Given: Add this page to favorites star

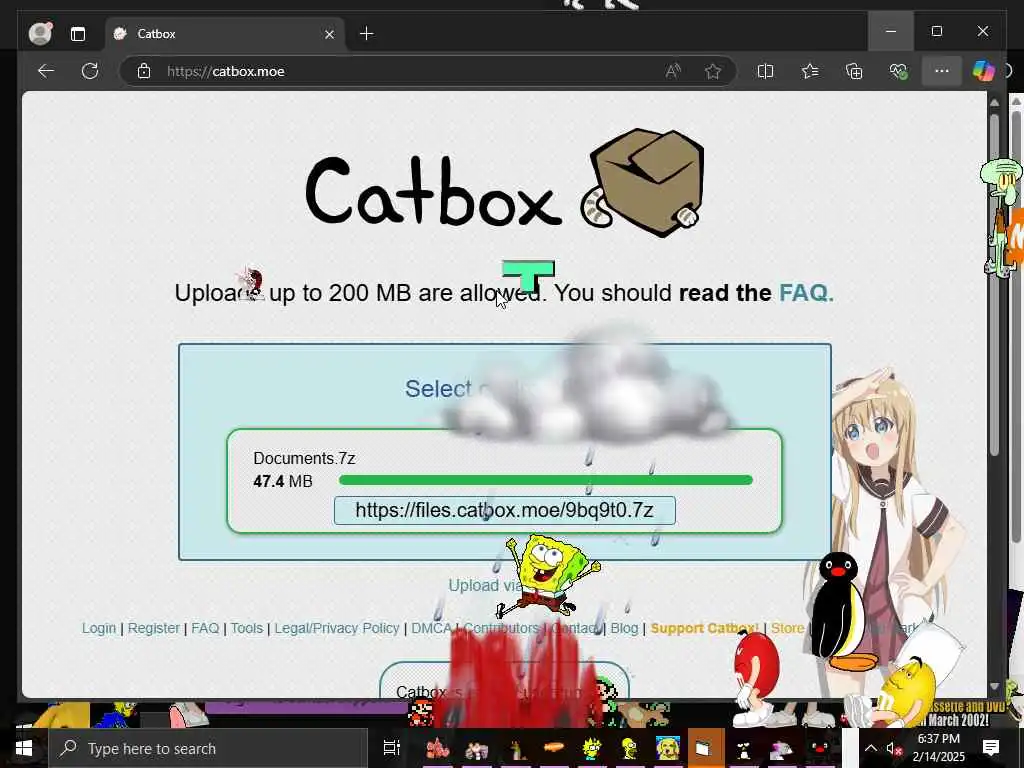Looking at the screenshot, I should 713,71.
